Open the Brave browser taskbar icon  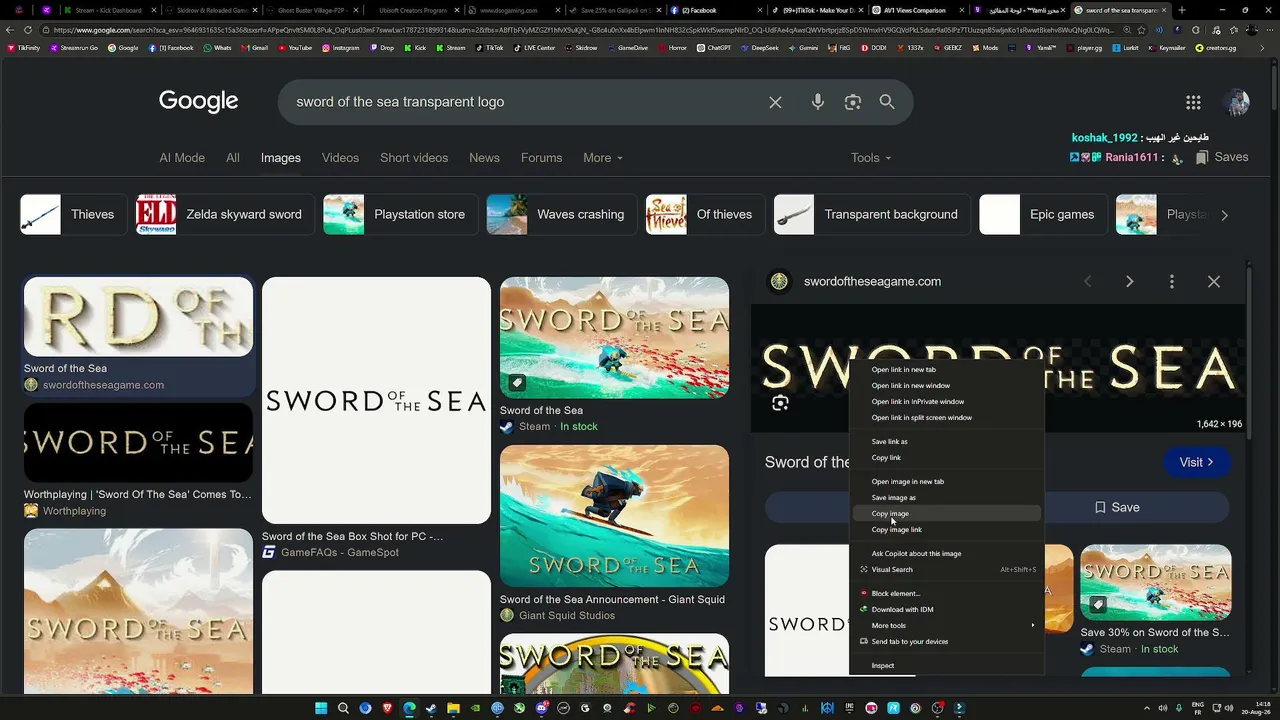point(387,709)
